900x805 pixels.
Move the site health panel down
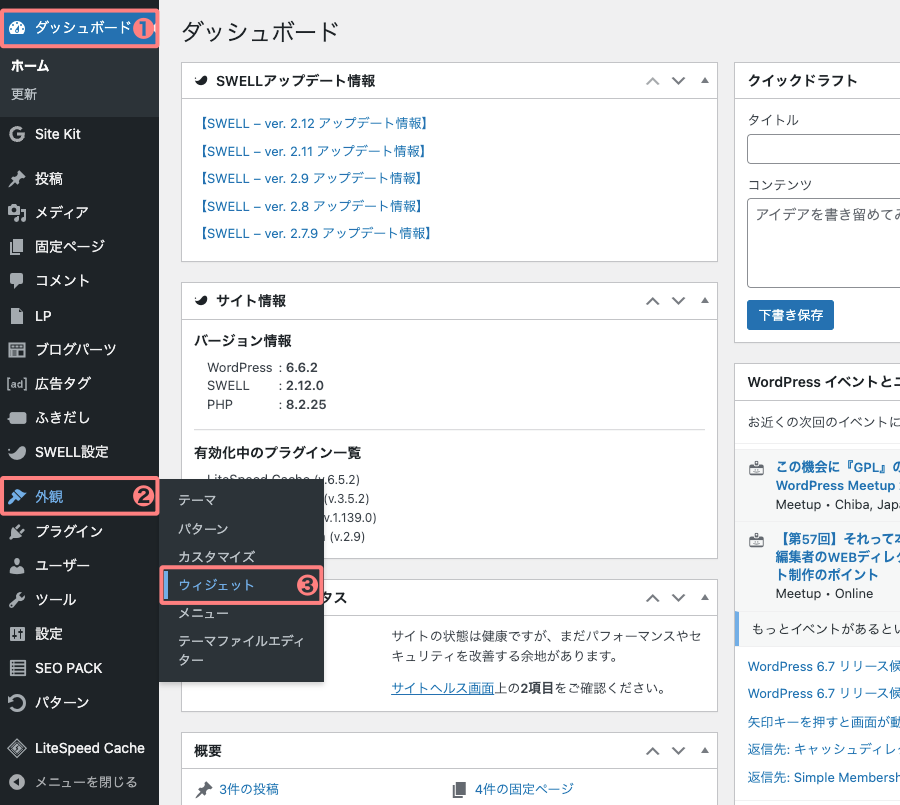[678, 598]
